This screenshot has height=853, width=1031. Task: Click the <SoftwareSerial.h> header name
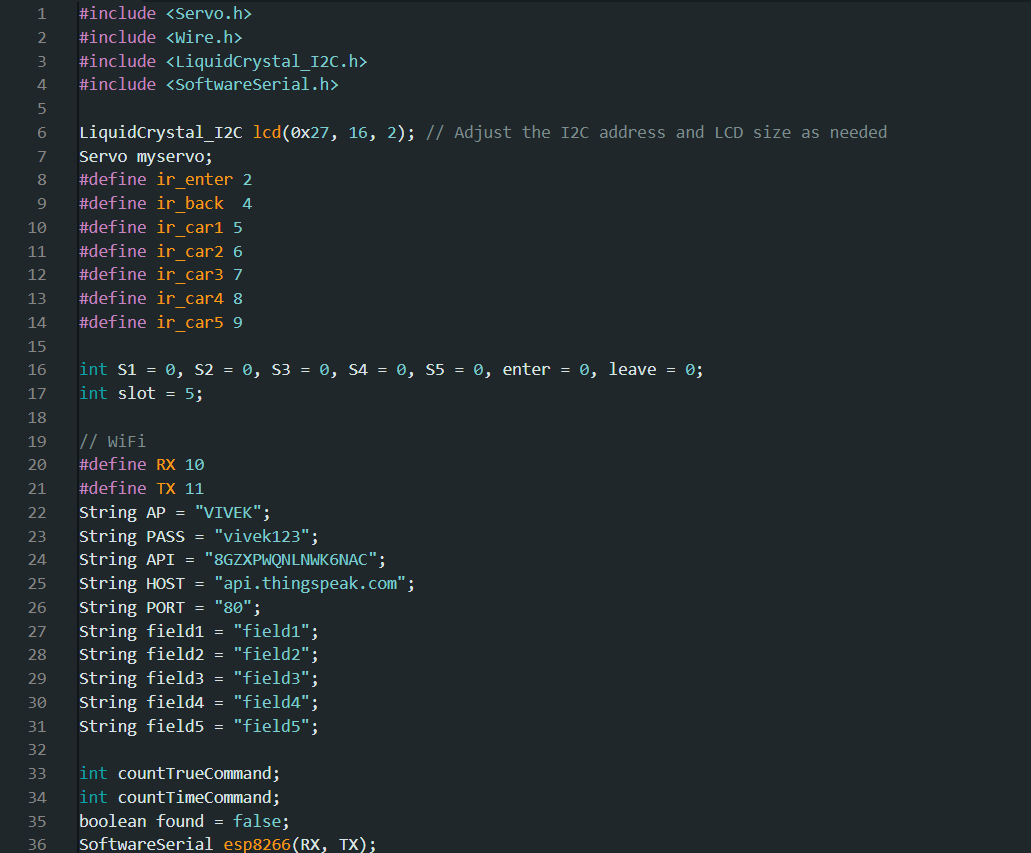[252, 85]
